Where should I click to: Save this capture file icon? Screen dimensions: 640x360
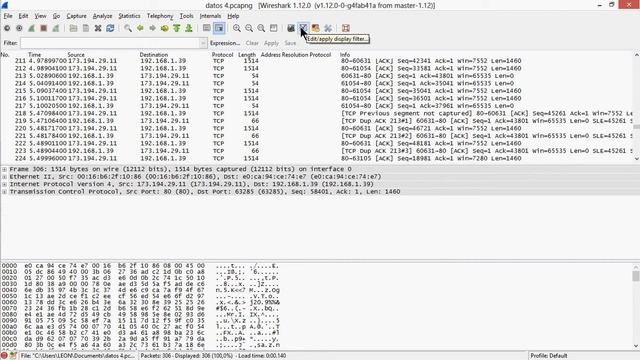(86, 28)
